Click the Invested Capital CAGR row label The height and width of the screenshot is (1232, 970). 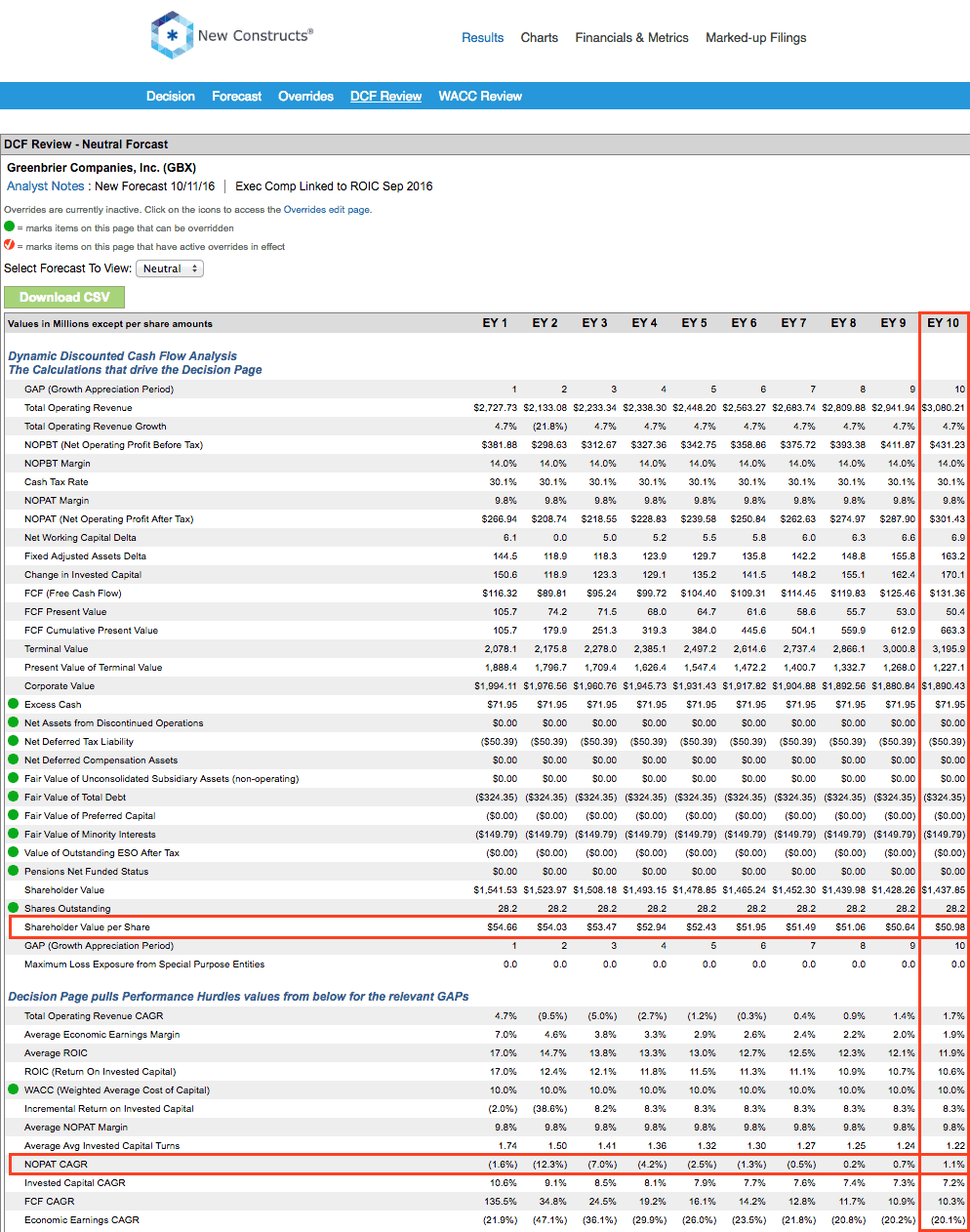pos(75,1183)
